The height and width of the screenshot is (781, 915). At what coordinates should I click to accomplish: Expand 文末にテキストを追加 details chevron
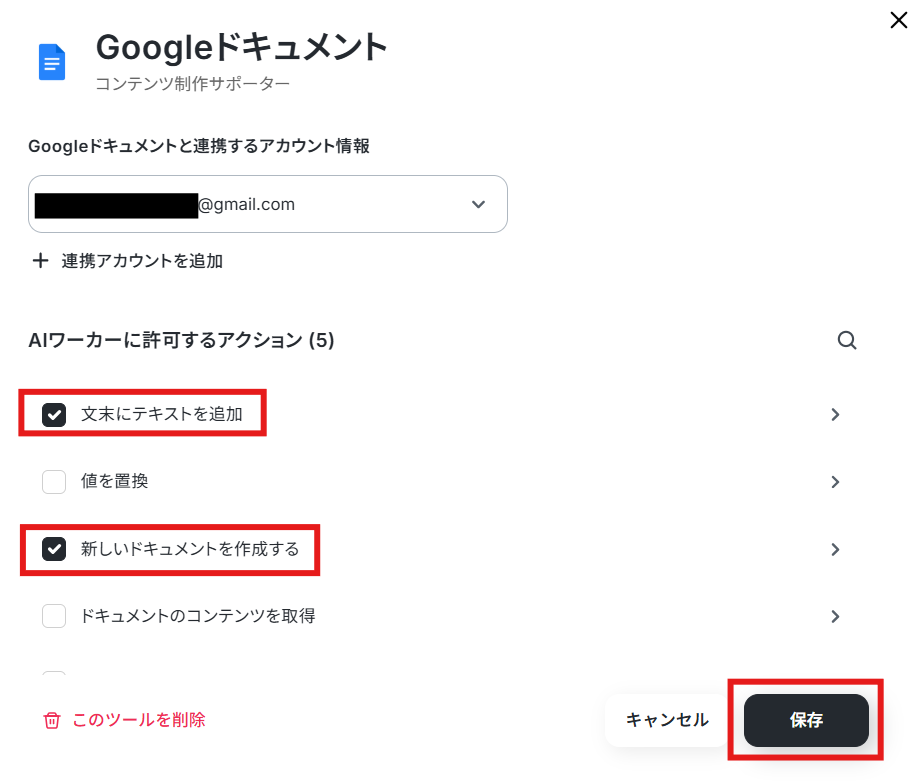[835, 414]
